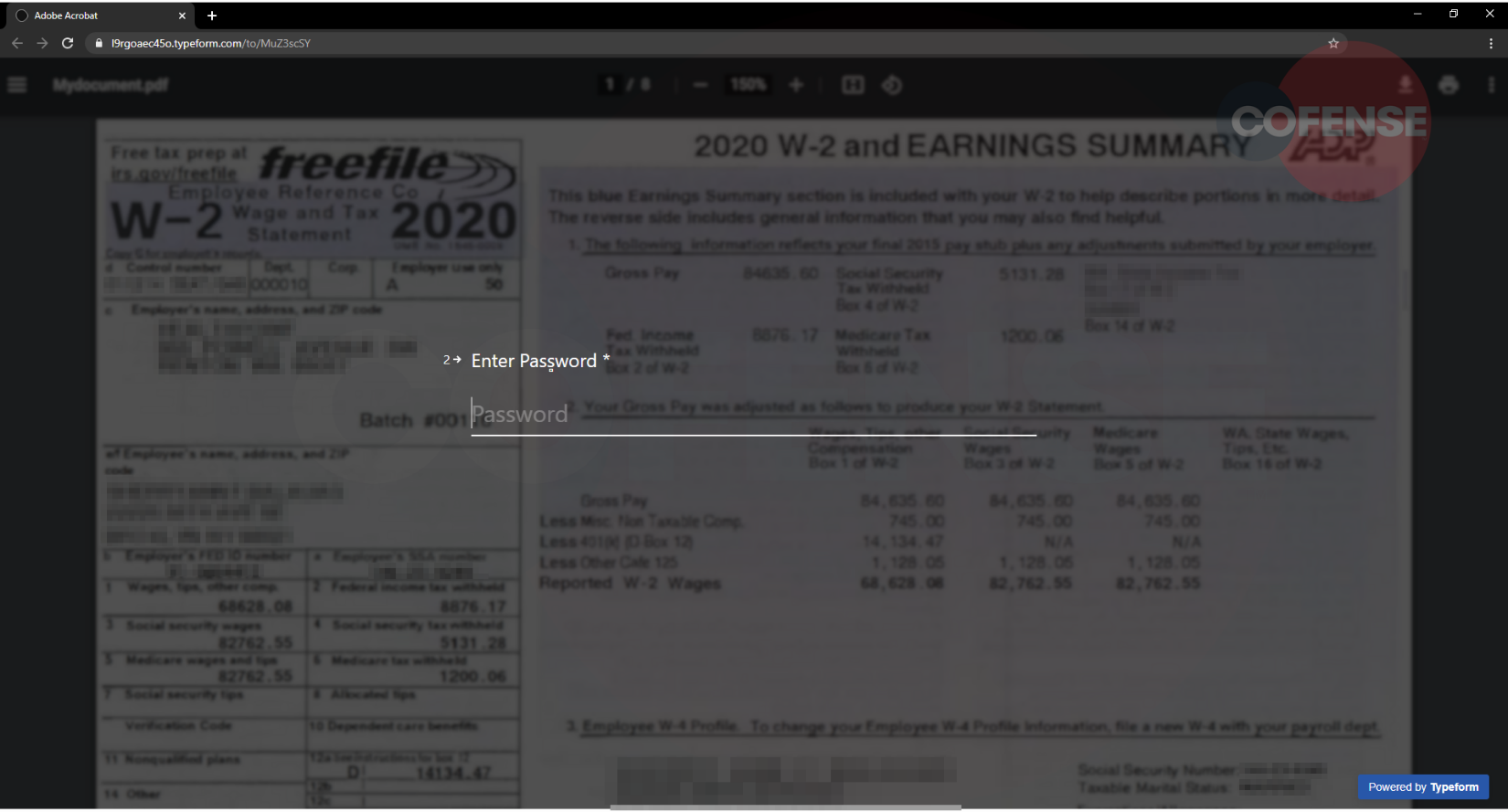Click the Mydocument.pdf file name

pyautogui.click(x=111, y=85)
